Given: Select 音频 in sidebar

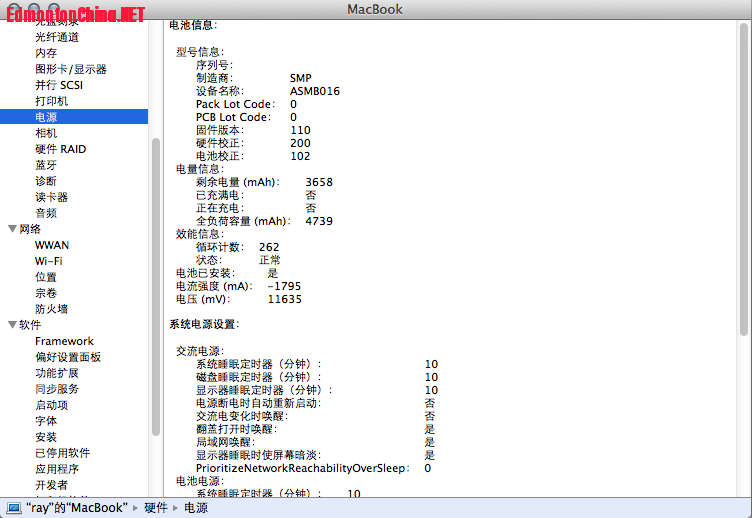Looking at the screenshot, I should (46, 213).
